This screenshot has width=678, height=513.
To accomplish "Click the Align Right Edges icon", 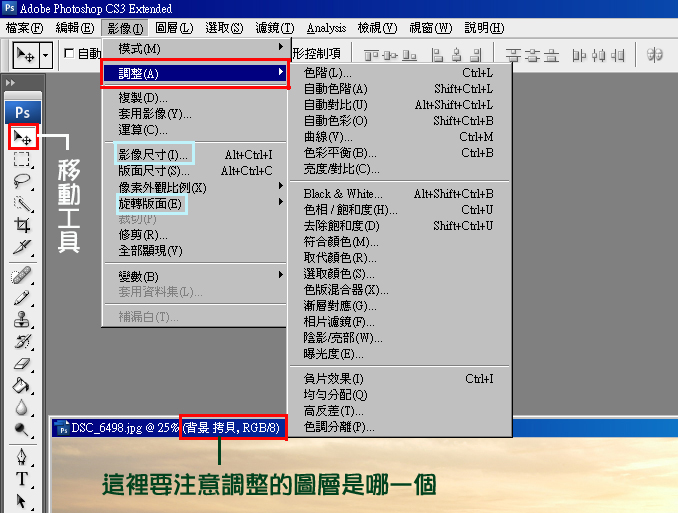I will point(475,55).
